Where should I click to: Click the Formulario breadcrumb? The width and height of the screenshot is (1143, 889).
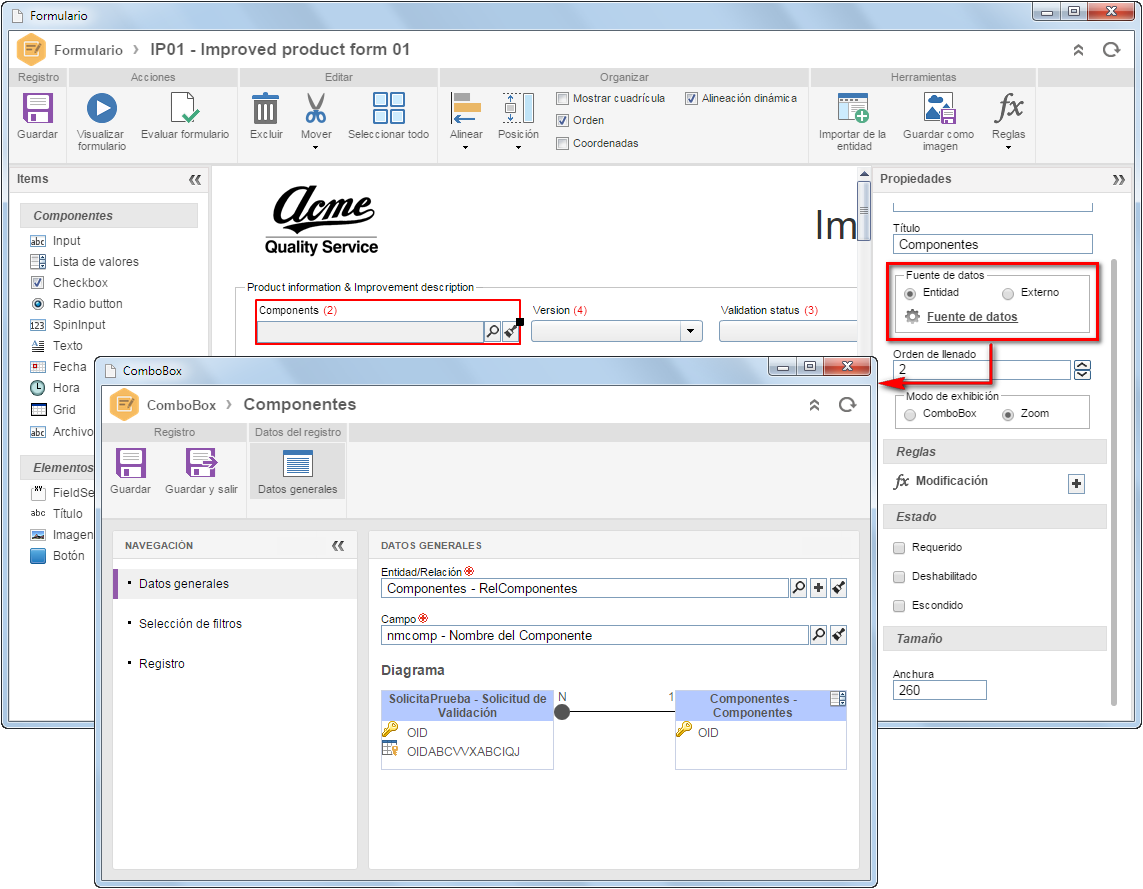(x=88, y=50)
